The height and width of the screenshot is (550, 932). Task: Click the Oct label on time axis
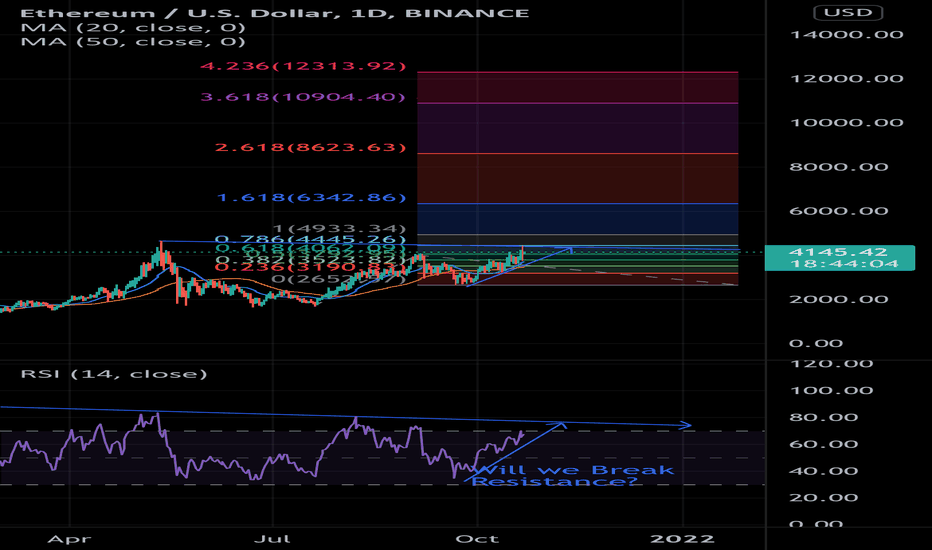coord(477,539)
